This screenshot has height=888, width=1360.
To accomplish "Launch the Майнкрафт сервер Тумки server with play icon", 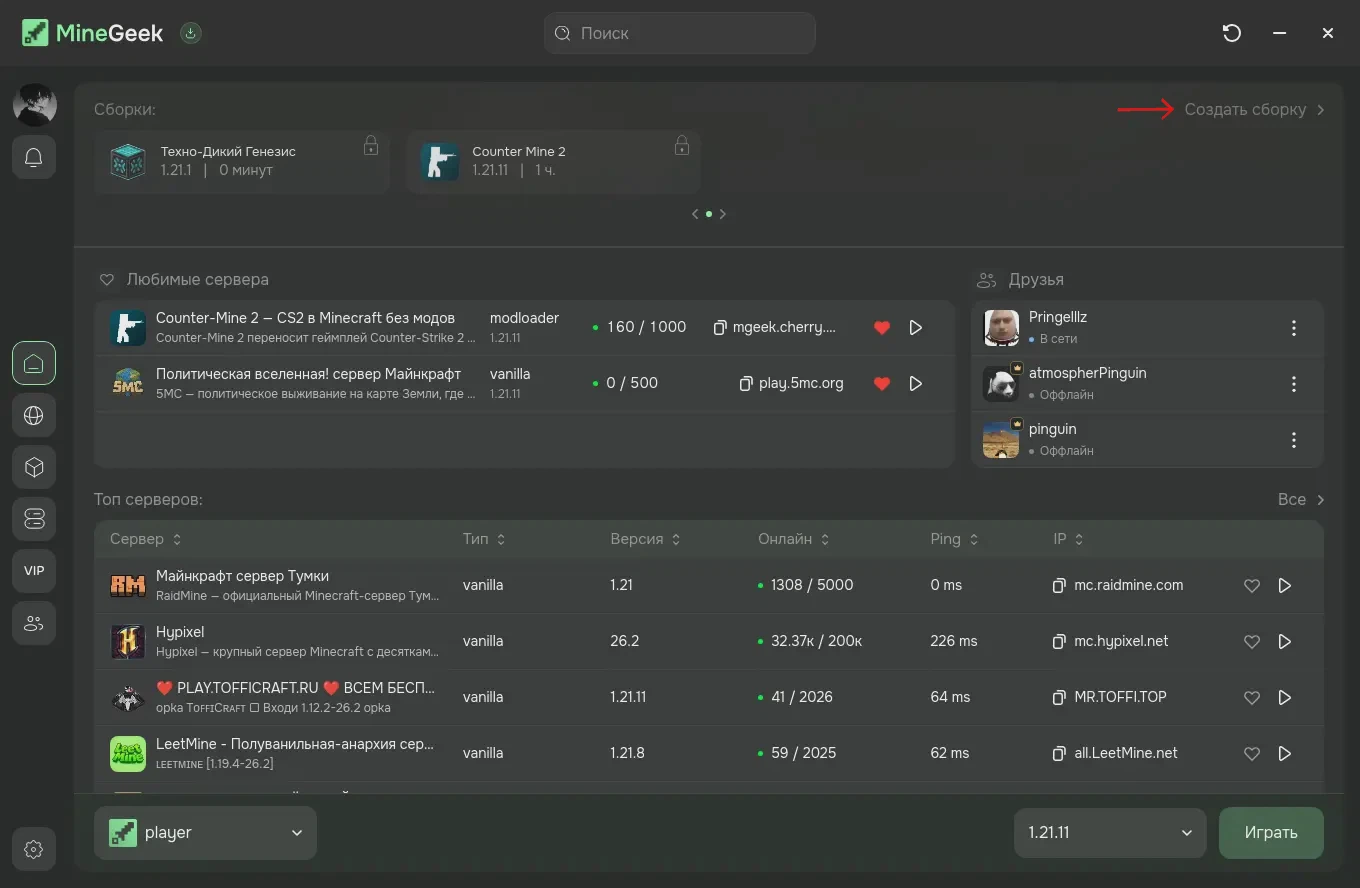I will [x=1286, y=585].
